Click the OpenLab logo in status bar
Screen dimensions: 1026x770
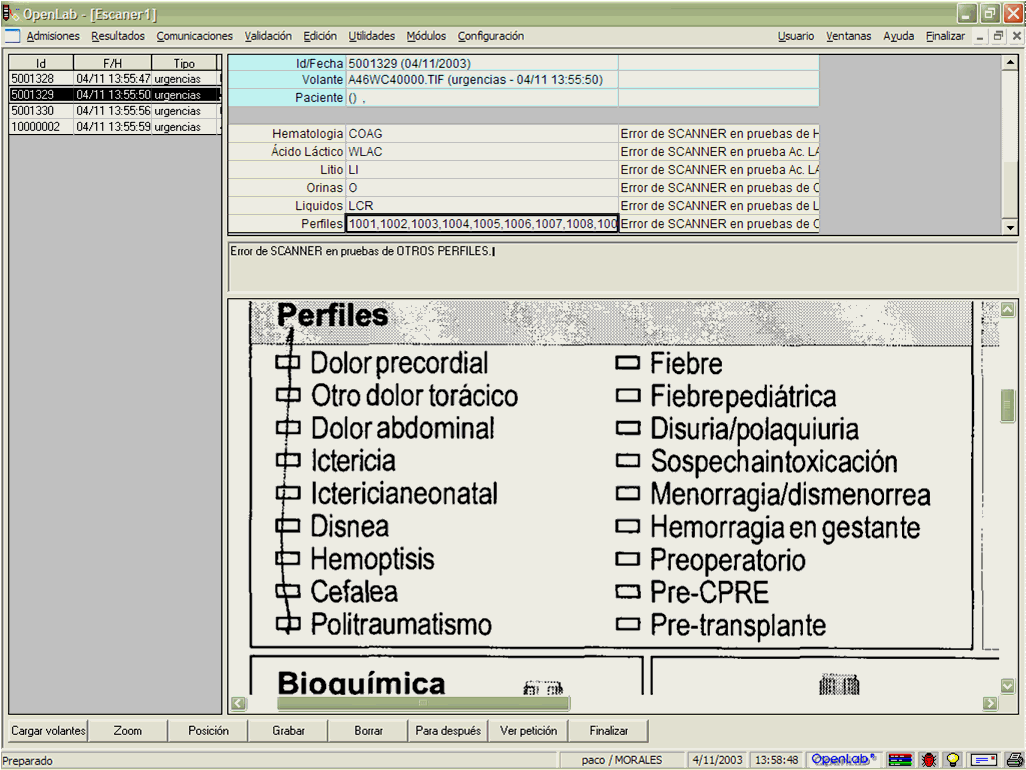click(843, 760)
